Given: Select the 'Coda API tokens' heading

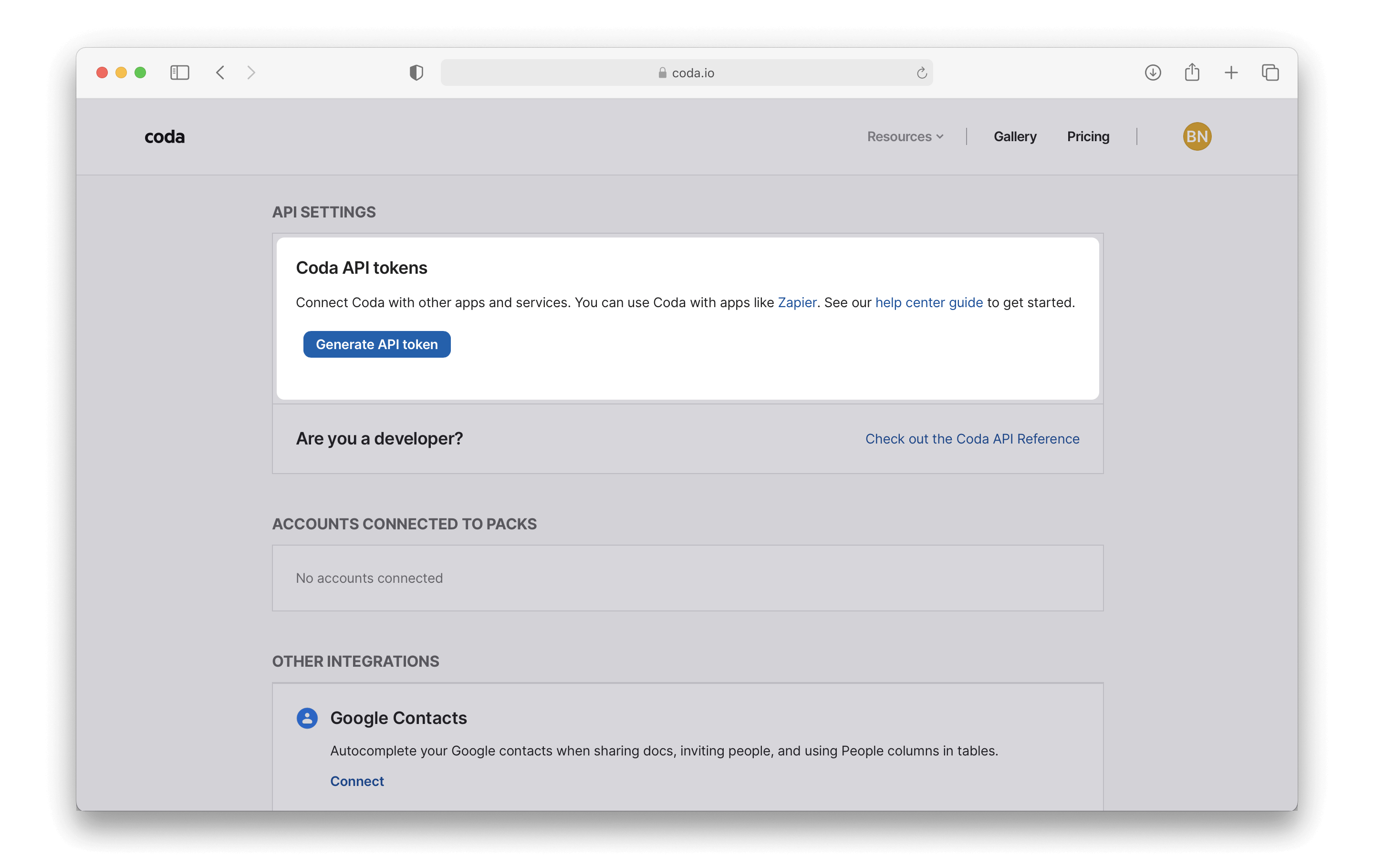Looking at the screenshot, I should click(x=361, y=268).
